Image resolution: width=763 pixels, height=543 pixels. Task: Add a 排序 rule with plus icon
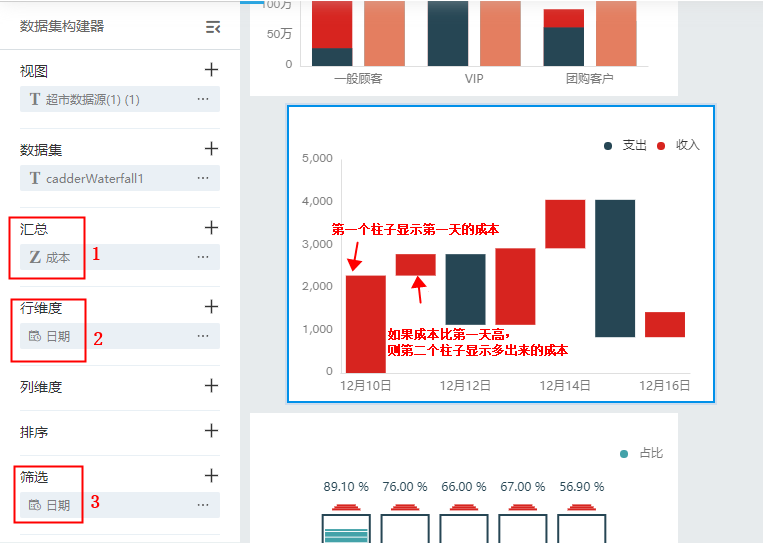coord(211,430)
